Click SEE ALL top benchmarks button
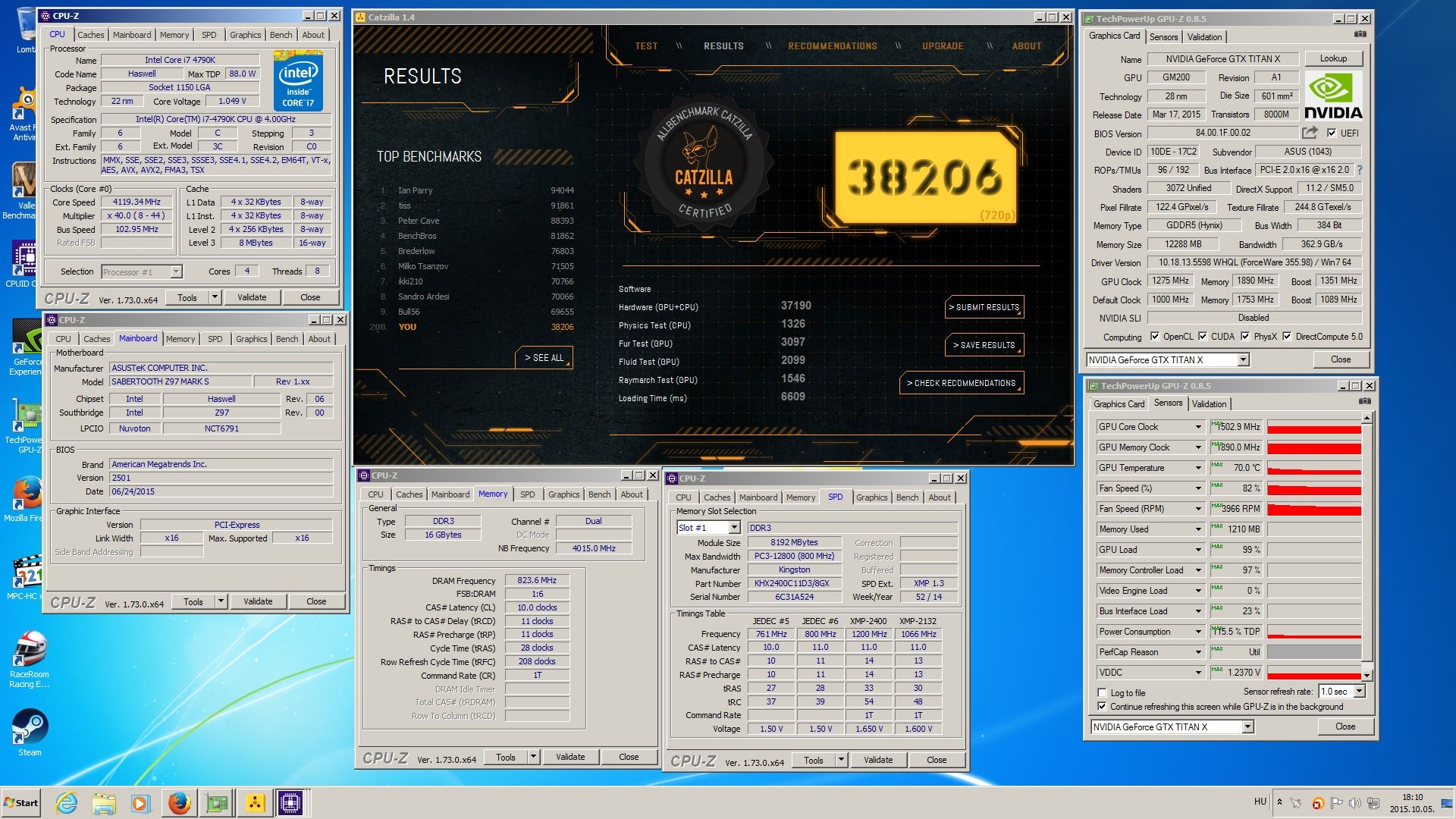Viewport: 1456px width, 819px height. (544, 358)
